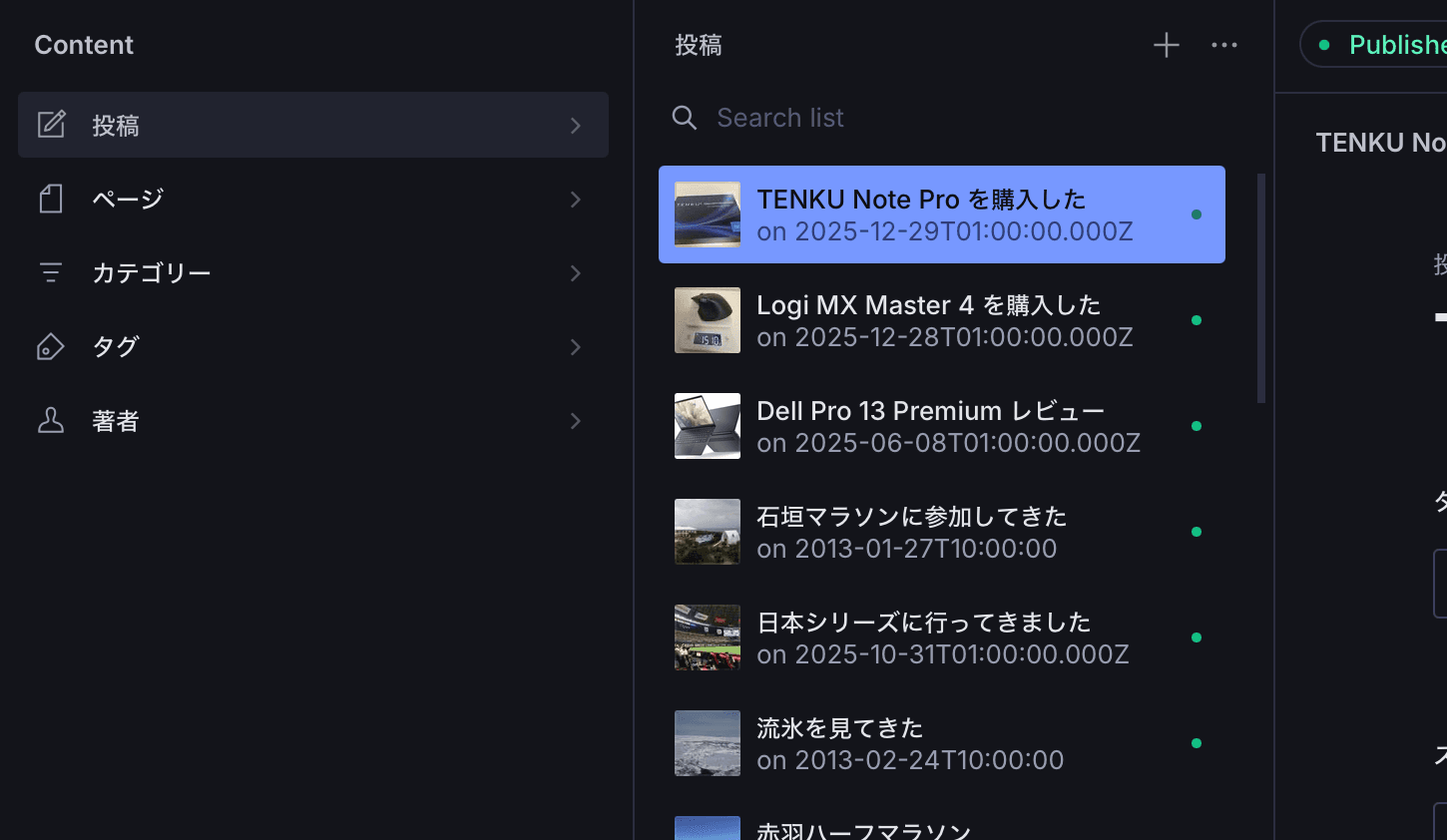Click the published dot beside Dell Pro 13 Premium
Screen dimensions: 1447x840
(1197, 426)
